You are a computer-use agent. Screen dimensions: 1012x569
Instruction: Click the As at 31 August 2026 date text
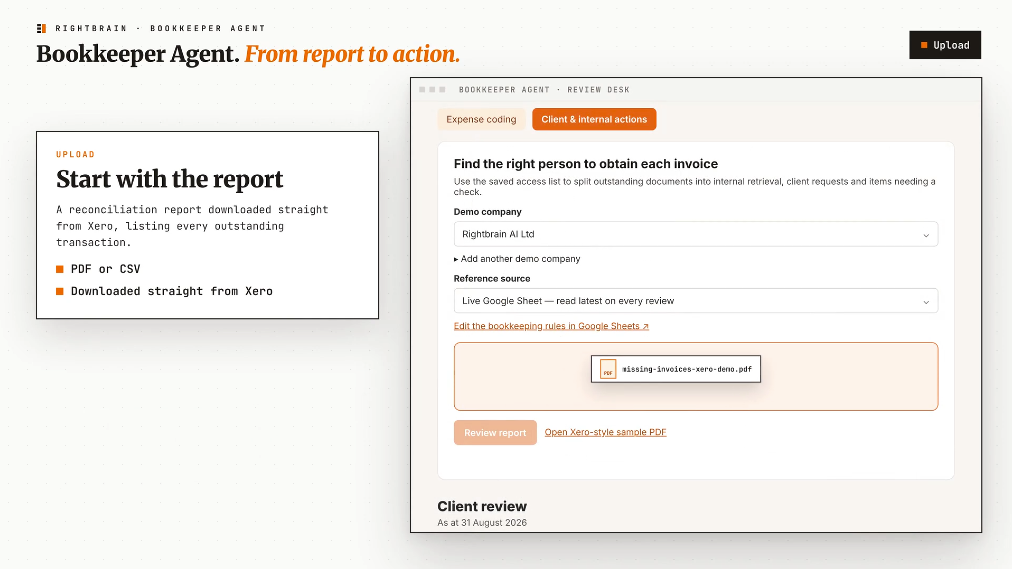(482, 523)
